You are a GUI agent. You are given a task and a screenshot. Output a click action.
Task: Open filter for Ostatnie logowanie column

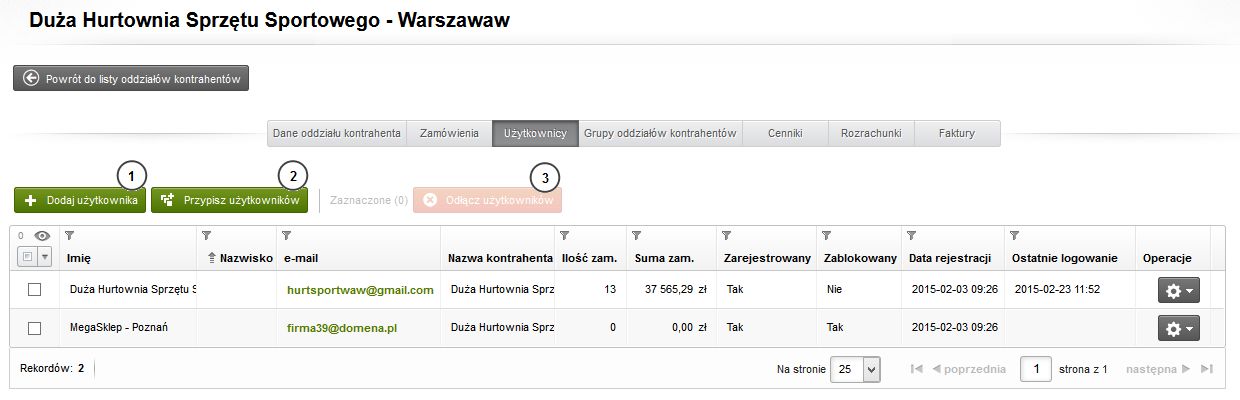(1015, 236)
